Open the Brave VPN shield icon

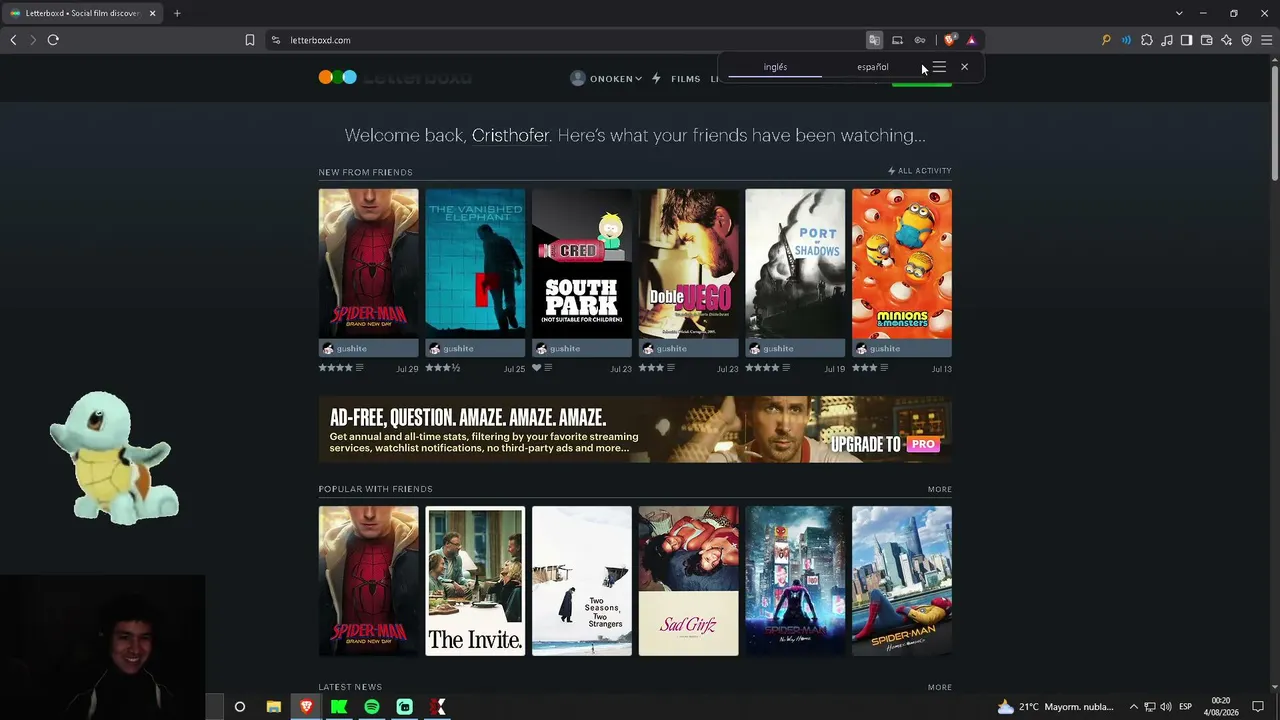(1247, 40)
